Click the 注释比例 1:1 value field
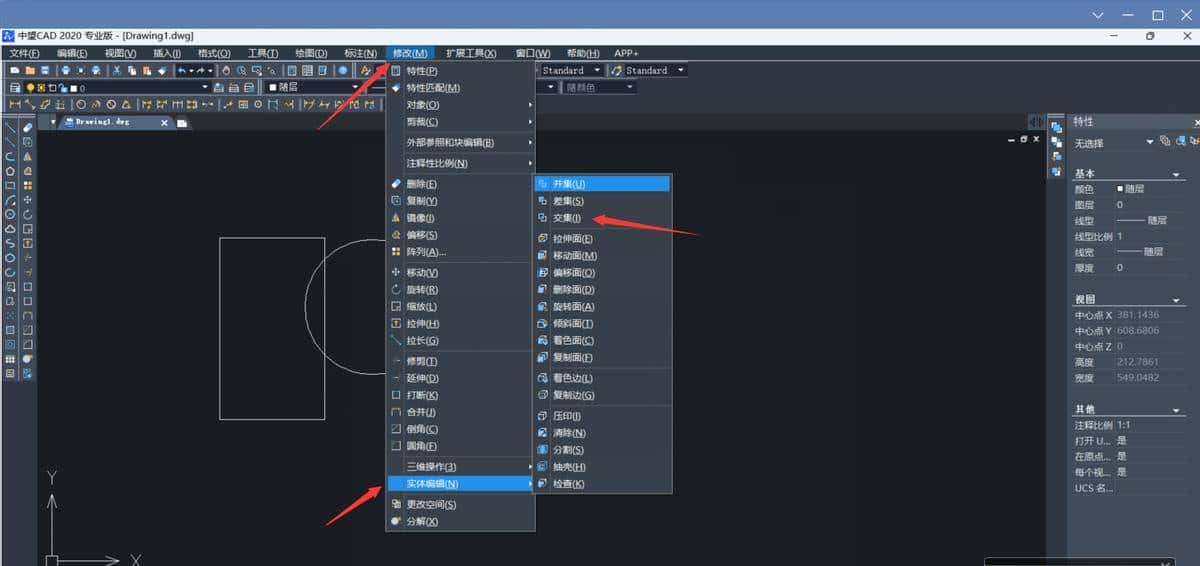 point(1150,425)
